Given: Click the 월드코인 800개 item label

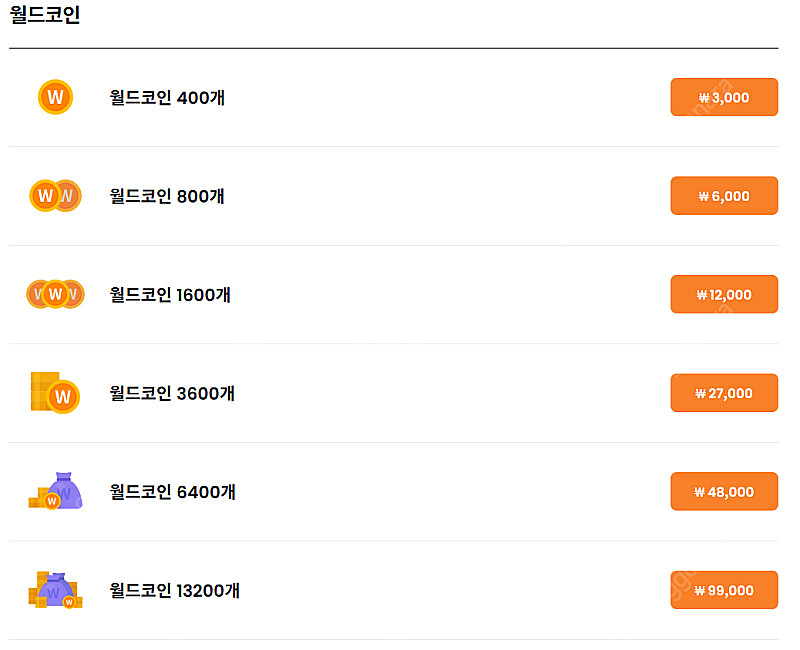Looking at the screenshot, I should tap(167, 196).
